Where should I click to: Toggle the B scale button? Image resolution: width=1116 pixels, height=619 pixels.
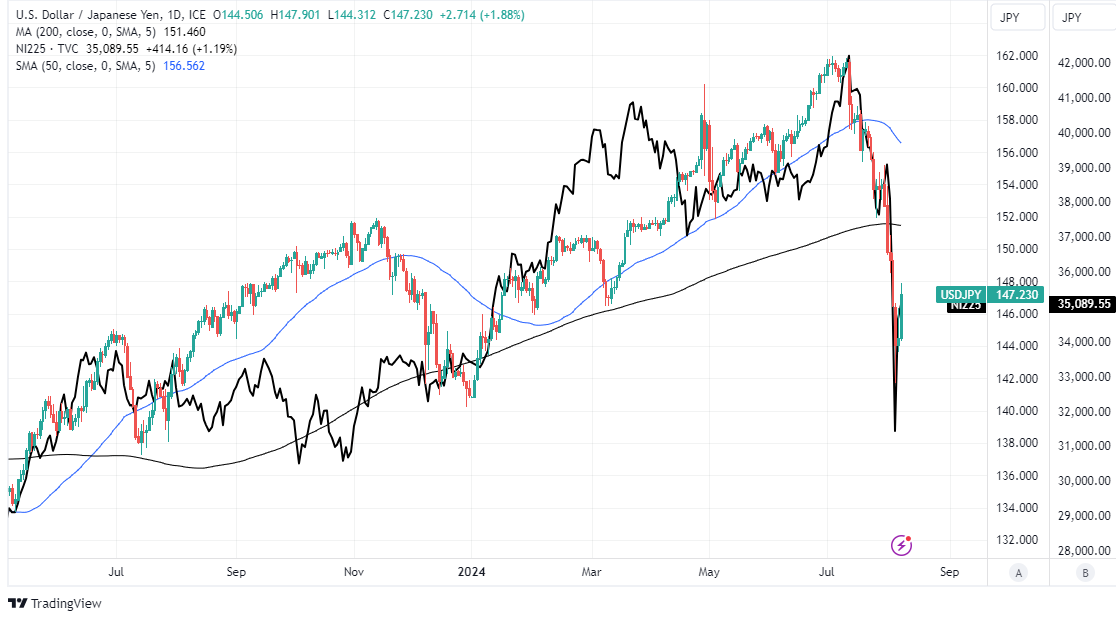point(1085,572)
